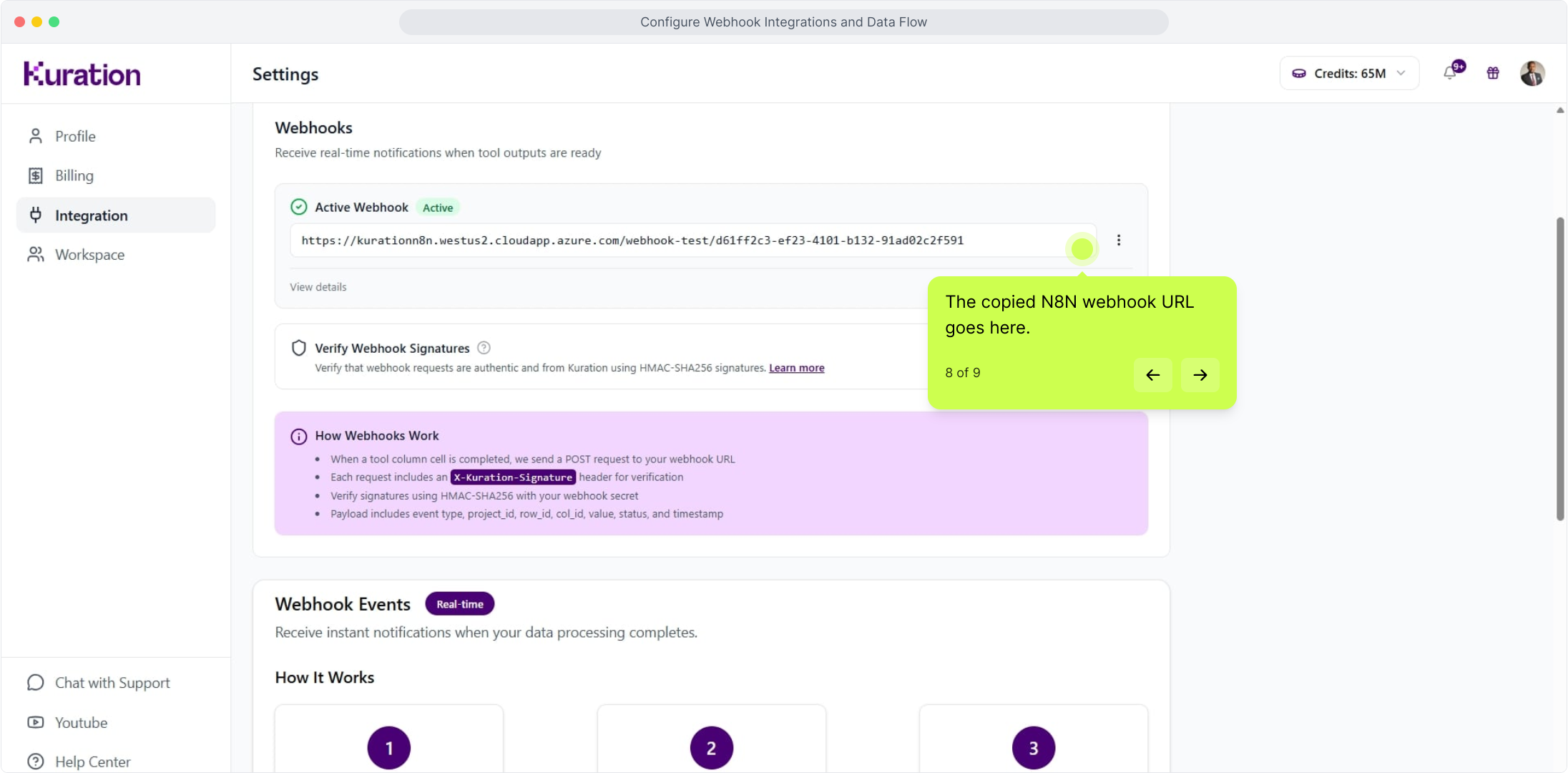Go to next tooltip step
Viewport: 1568px width, 773px height.
pos(1200,374)
